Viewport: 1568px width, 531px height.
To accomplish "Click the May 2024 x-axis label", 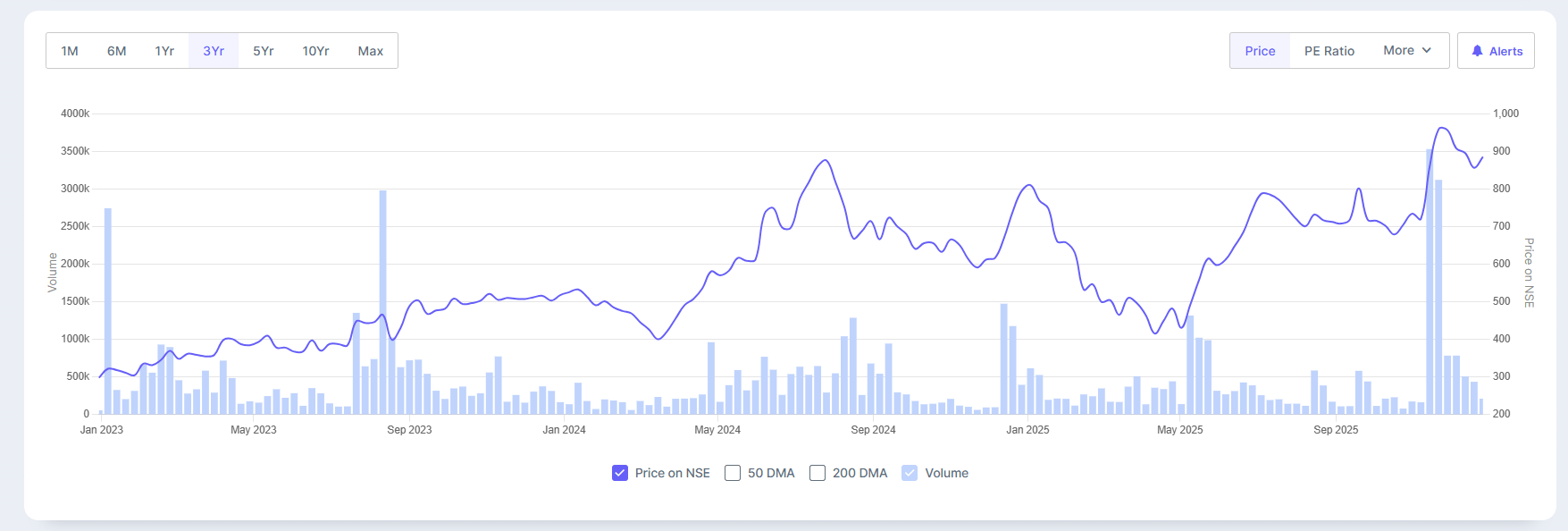I will 717,430.
